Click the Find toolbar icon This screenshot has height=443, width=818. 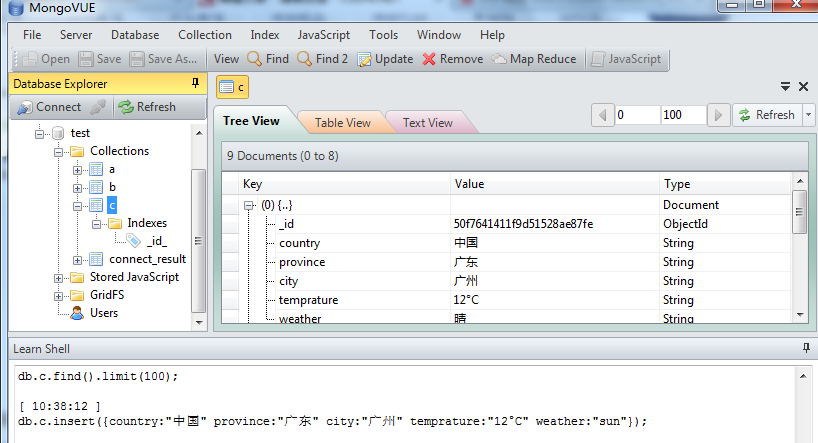(x=256, y=59)
